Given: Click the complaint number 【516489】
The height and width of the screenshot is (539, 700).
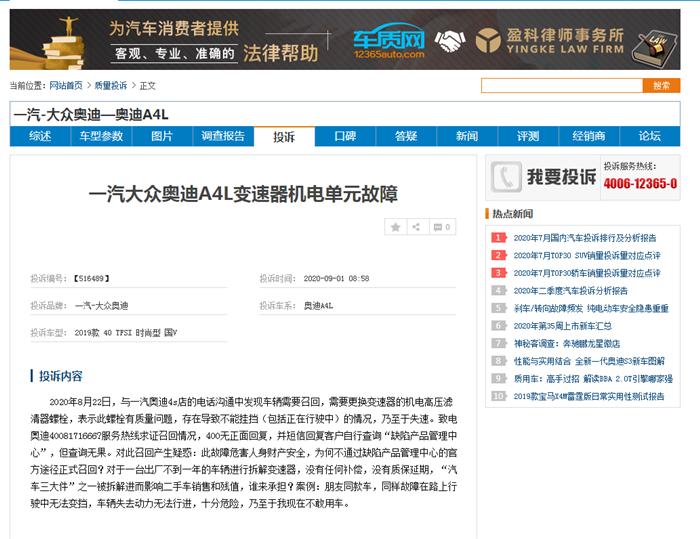Looking at the screenshot, I should click(92, 279).
